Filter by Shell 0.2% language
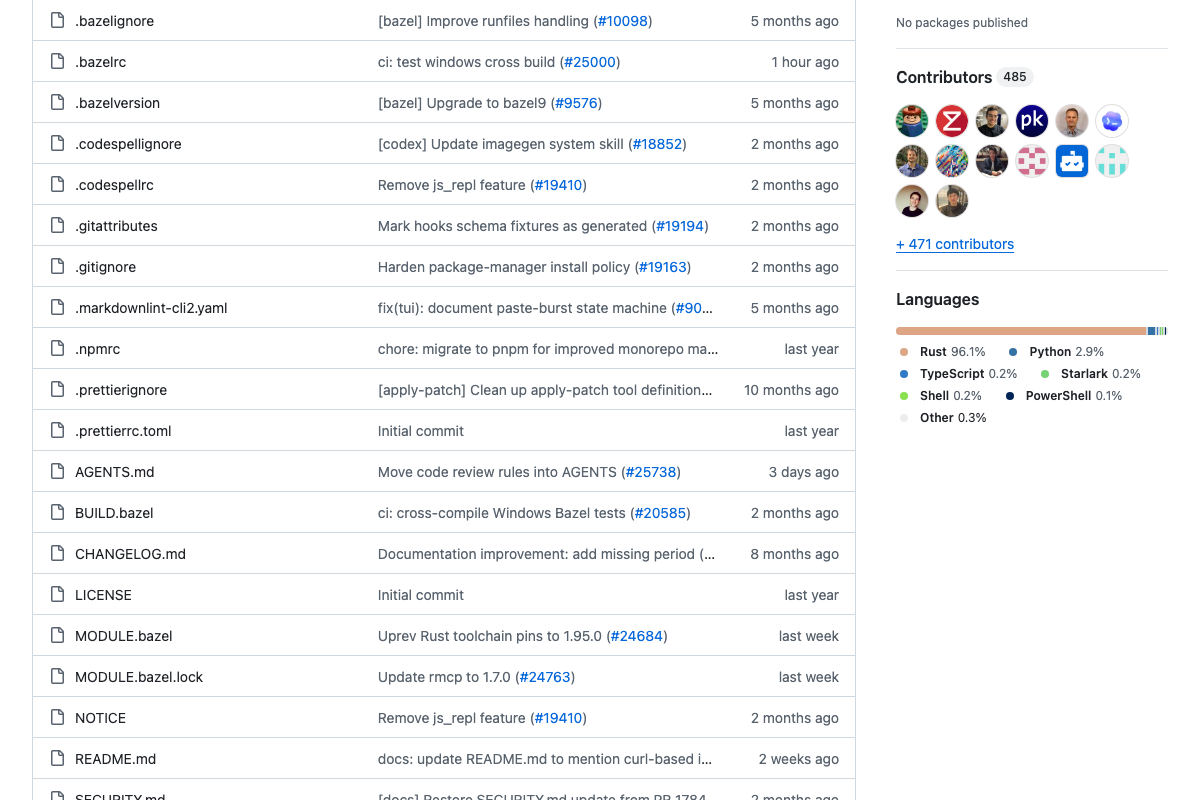The height and width of the screenshot is (800, 1200). point(940,396)
